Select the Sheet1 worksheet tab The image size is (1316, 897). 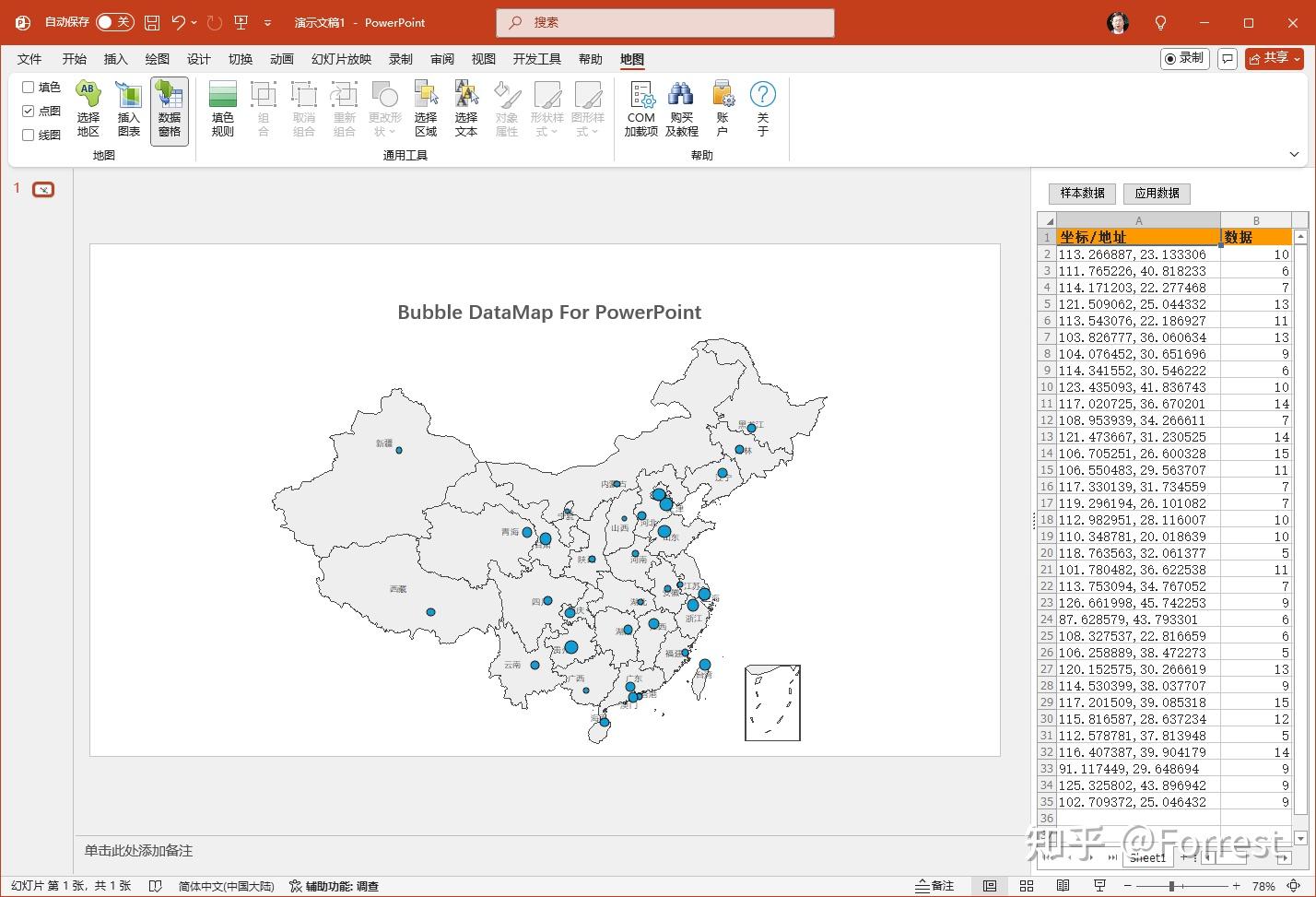1147,857
